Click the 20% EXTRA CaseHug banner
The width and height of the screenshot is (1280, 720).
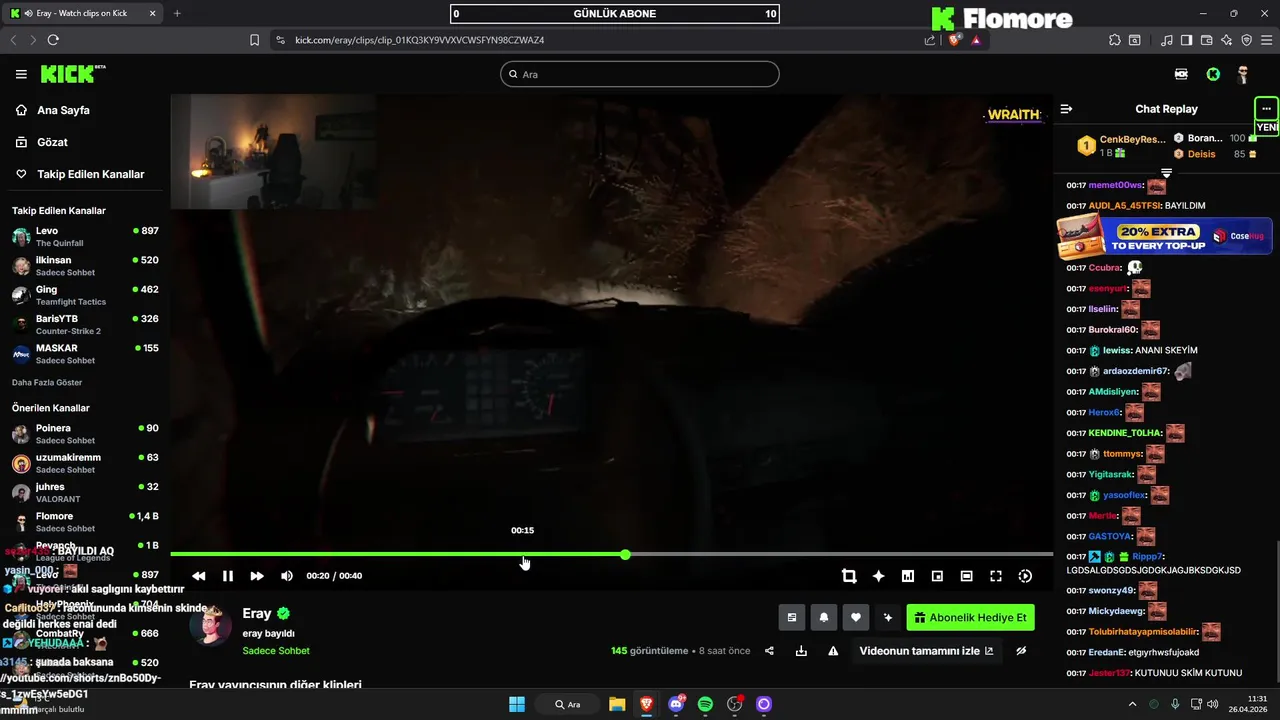[x=1165, y=238]
